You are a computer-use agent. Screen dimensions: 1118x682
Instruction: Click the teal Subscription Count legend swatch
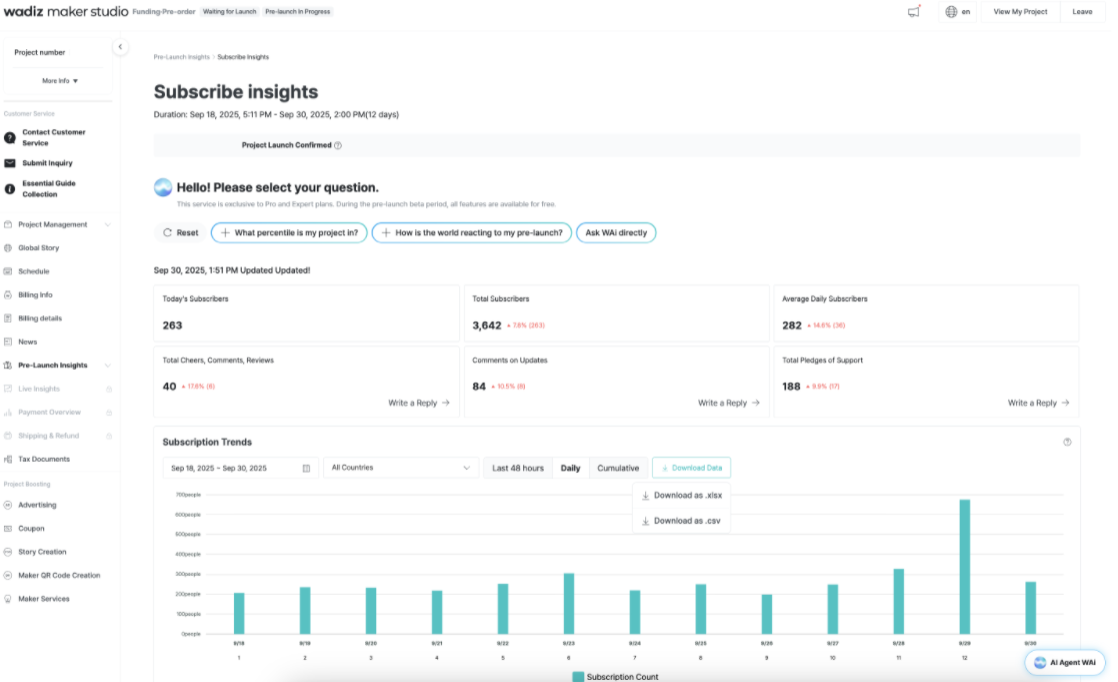[x=577, y=677]
